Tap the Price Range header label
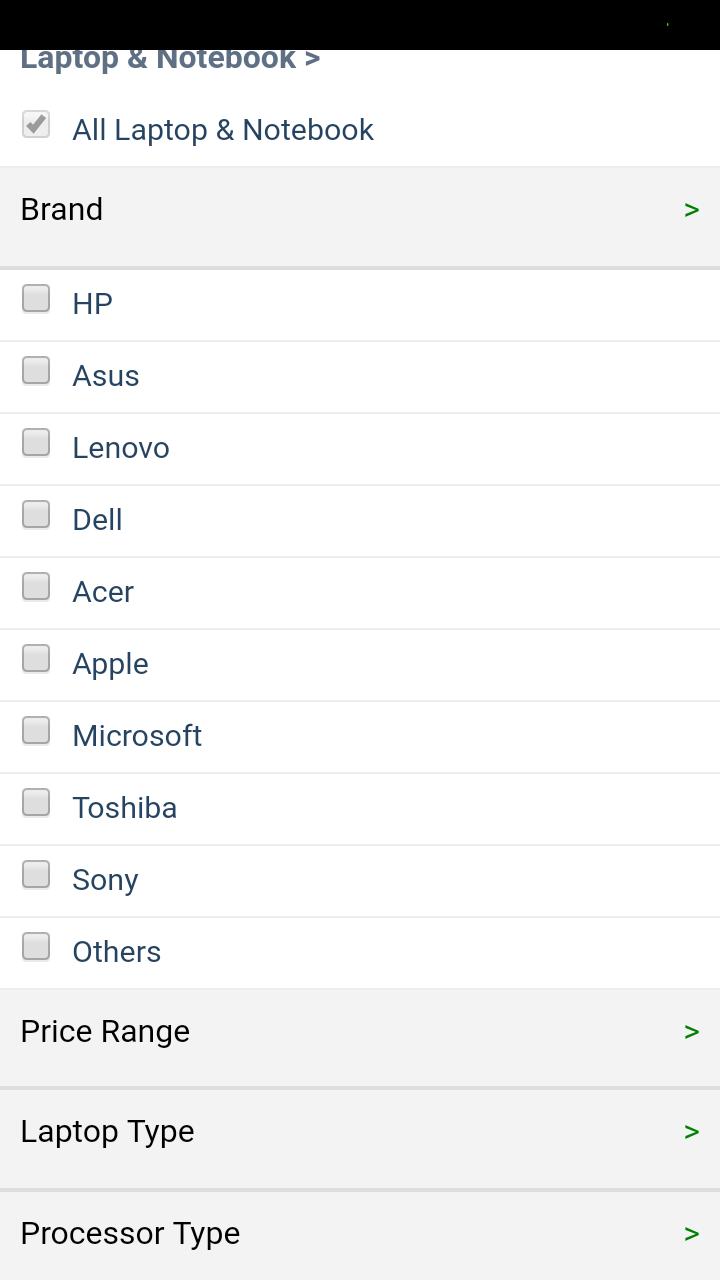The height and width of the screenshot is (1280, 720). pyautogui.click(x=105, y=1031)
